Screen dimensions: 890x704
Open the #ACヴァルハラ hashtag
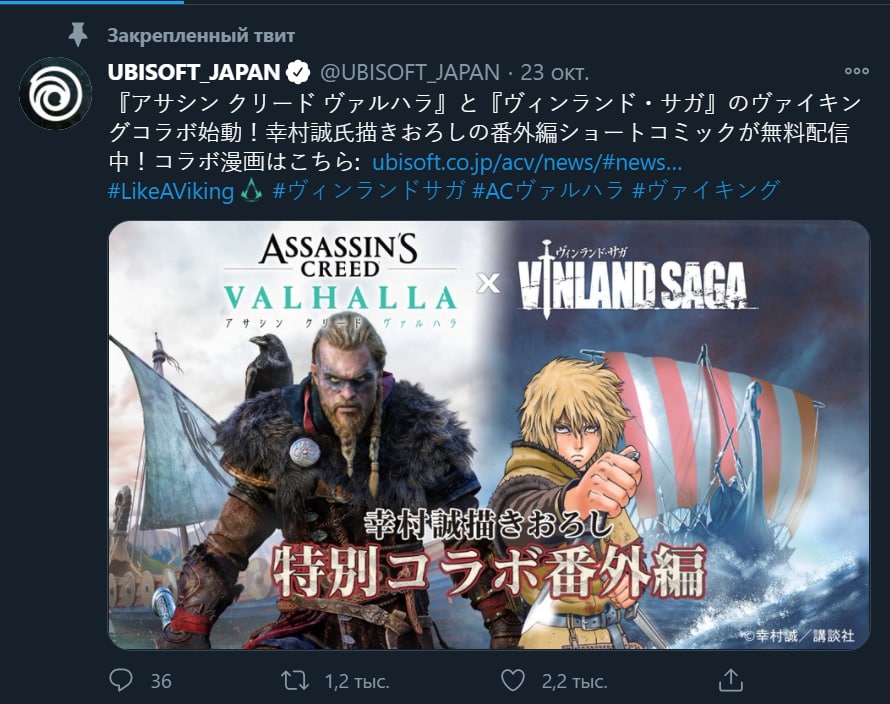coord(548,191)
